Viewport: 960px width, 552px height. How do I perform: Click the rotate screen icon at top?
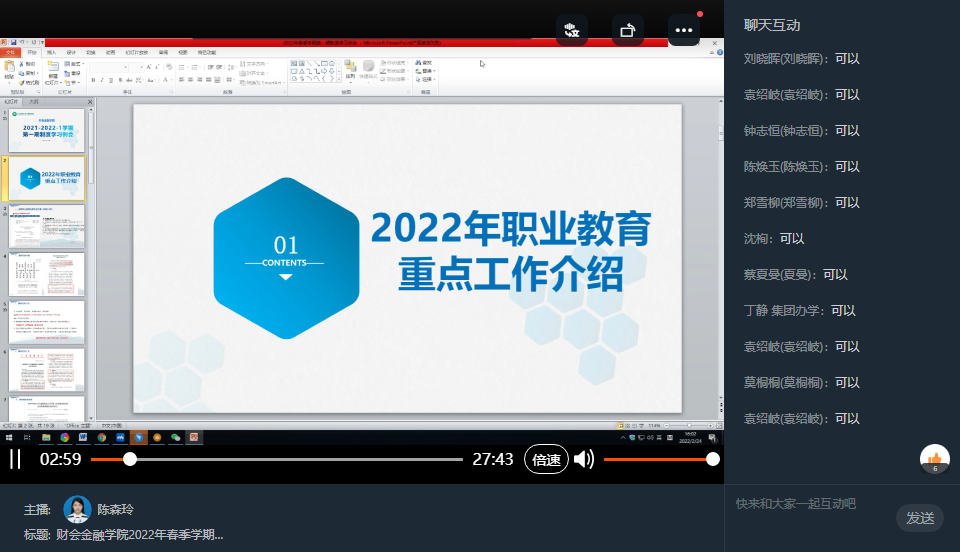[628, 30]
